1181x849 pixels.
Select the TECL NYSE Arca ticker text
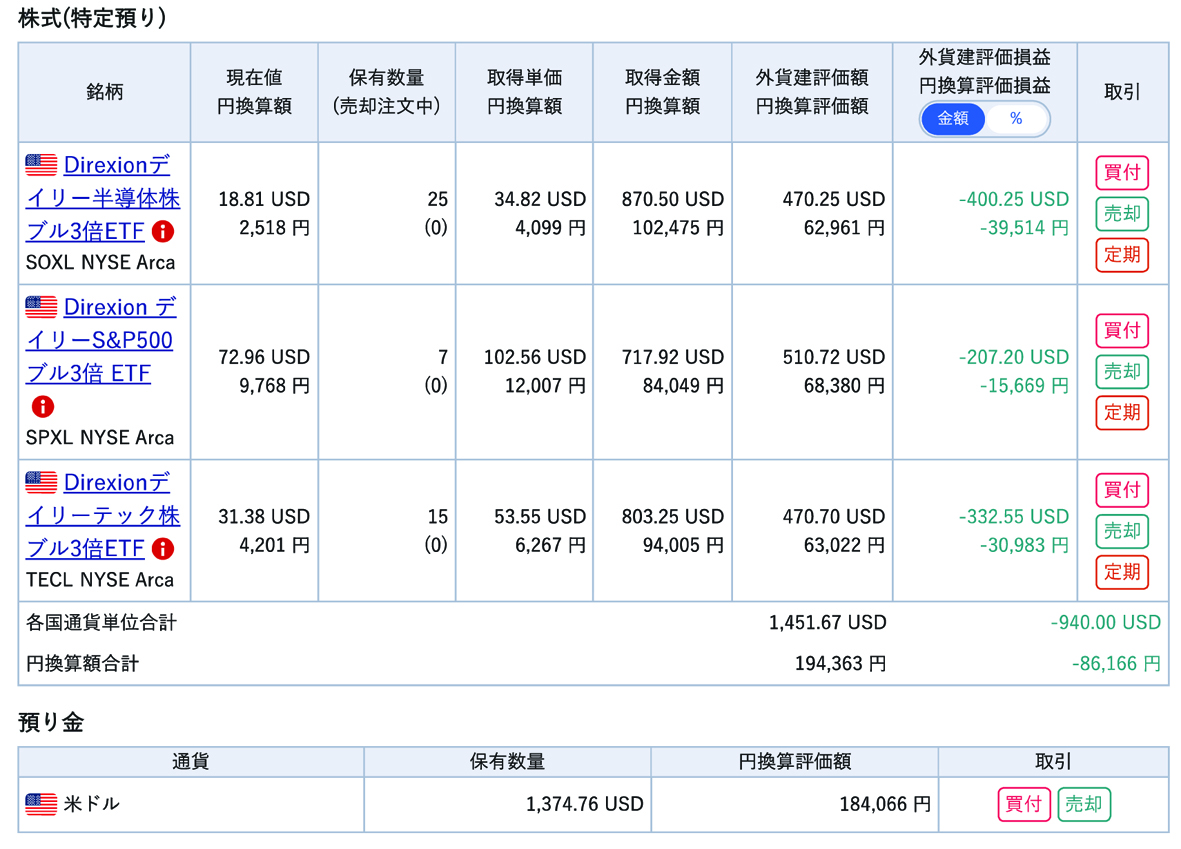99,580
